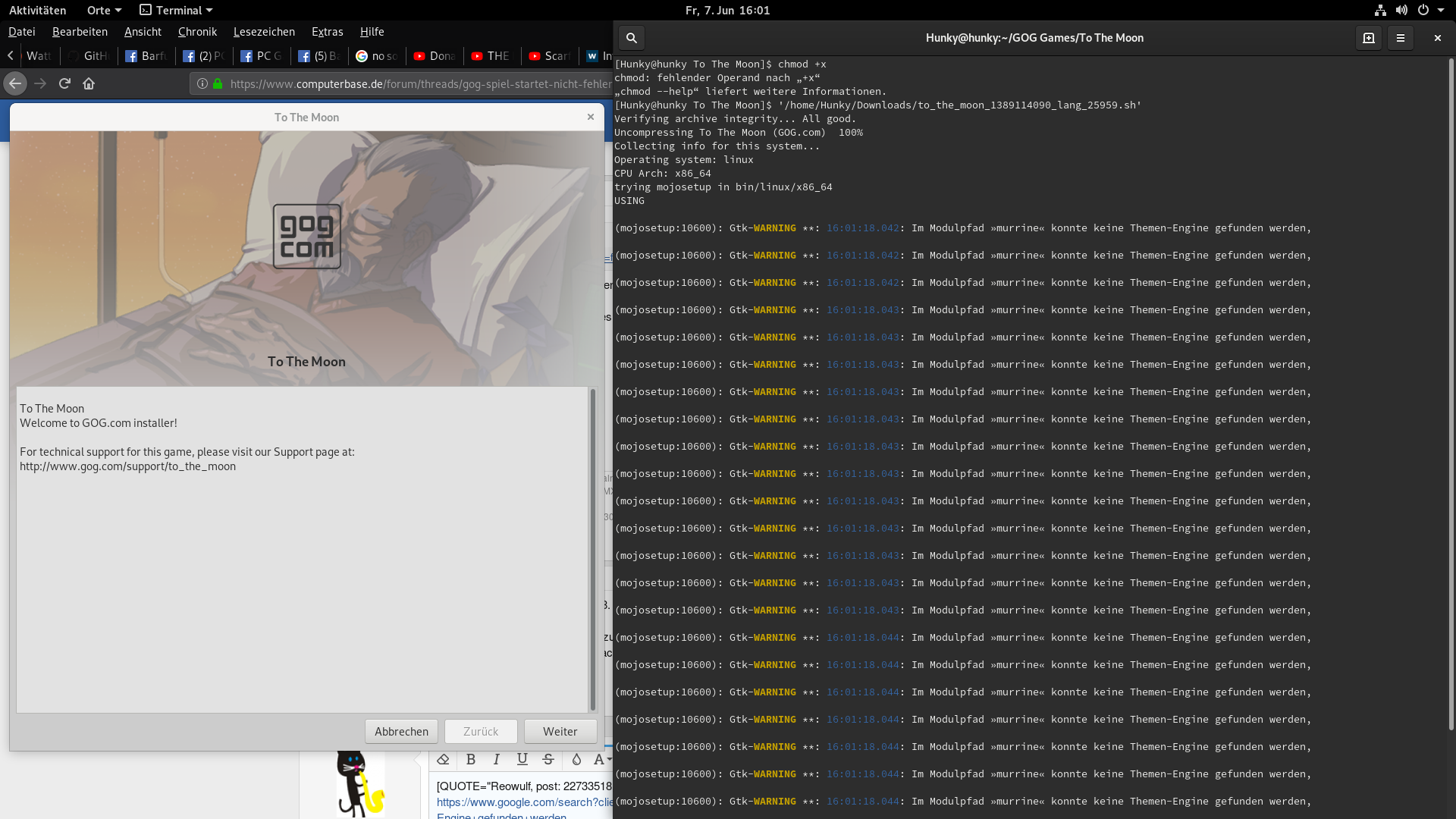Open the Orte dropdown menu
Viewport: 1456px width, 819px height.
click(104, 10)
